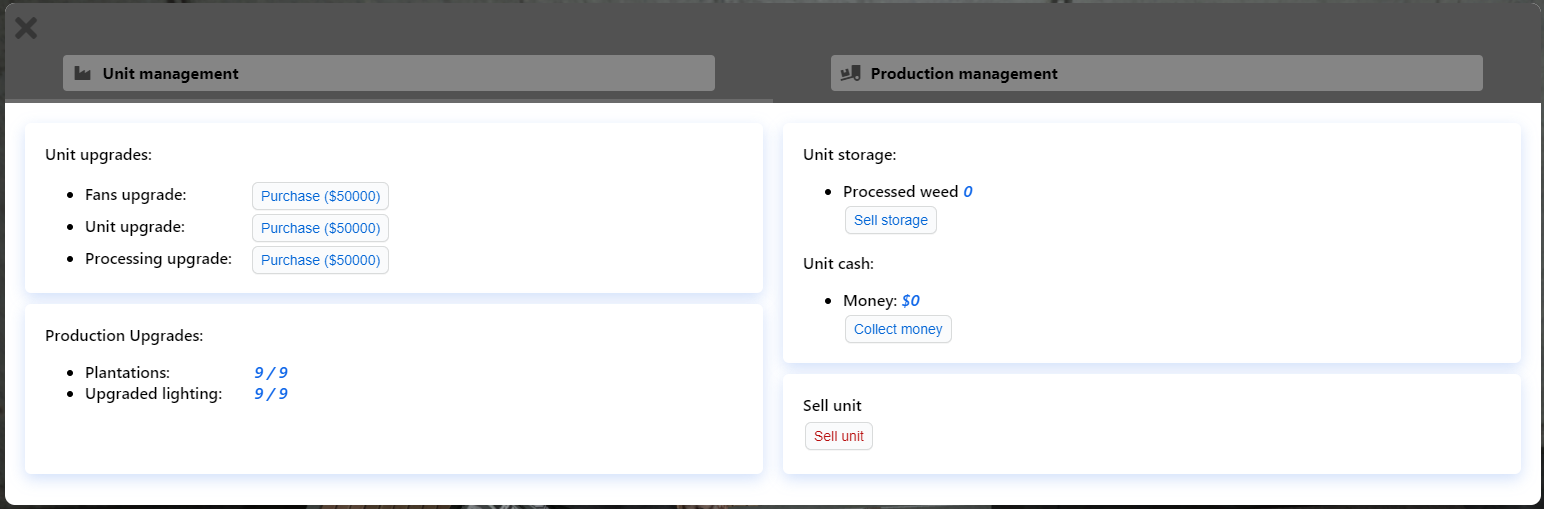The image size is (1544, 509).
Task: Click the Unit upgrades heading
Action: click(98, 155)
